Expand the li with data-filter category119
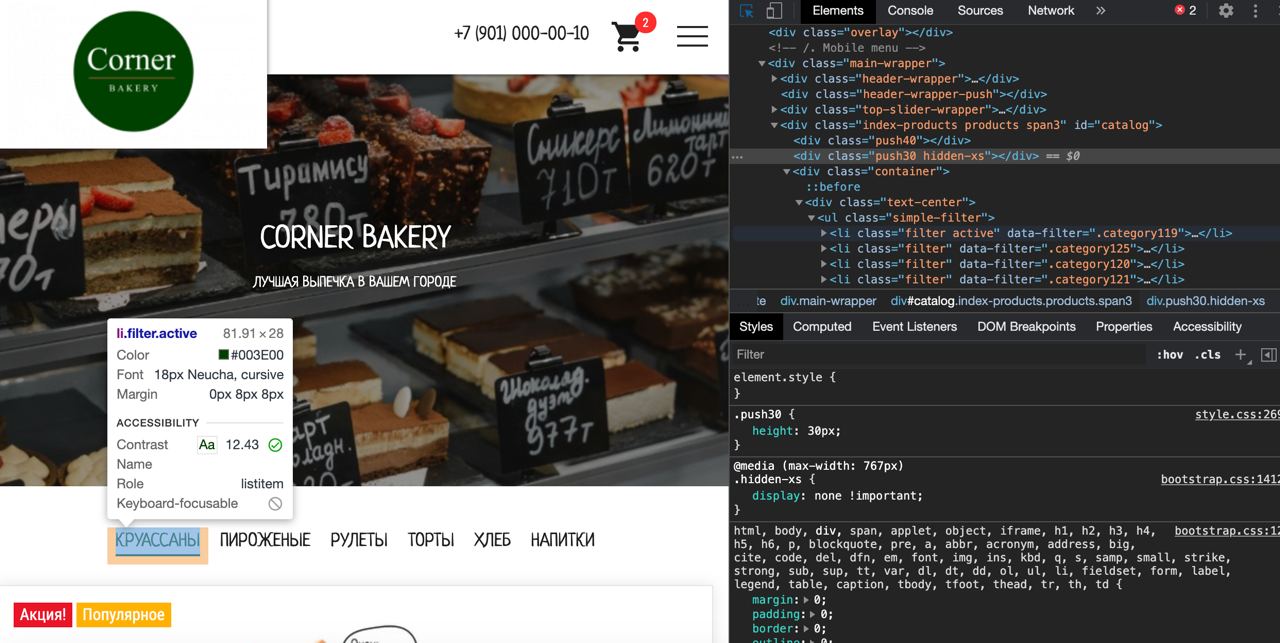The height and width of the screenshot is (643, 1280). [824, 233]
